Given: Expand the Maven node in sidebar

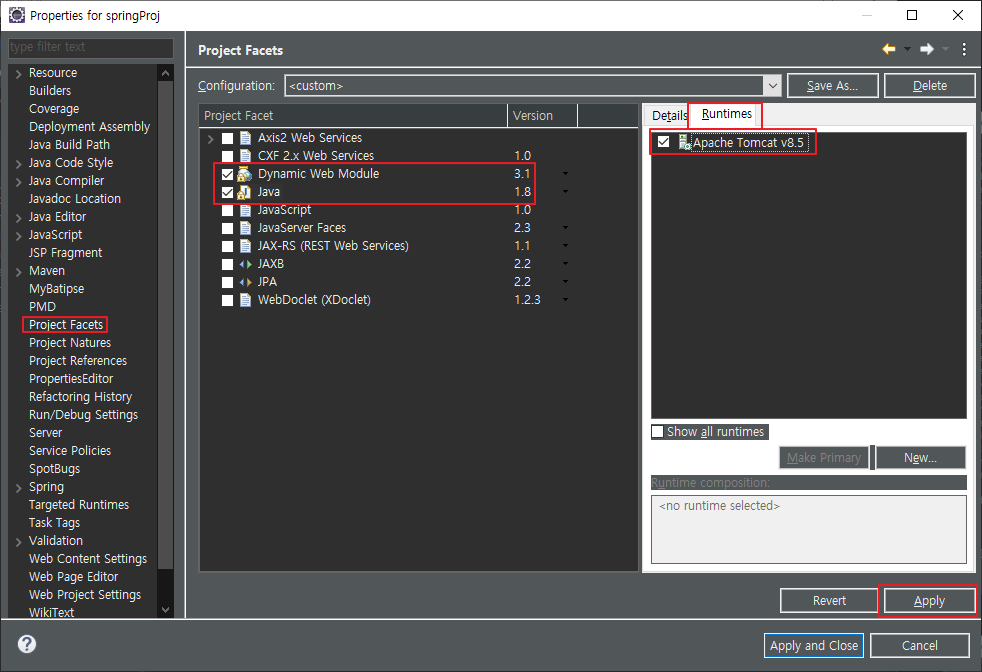Looking at the screenshot, I should [x=19, y=272].
